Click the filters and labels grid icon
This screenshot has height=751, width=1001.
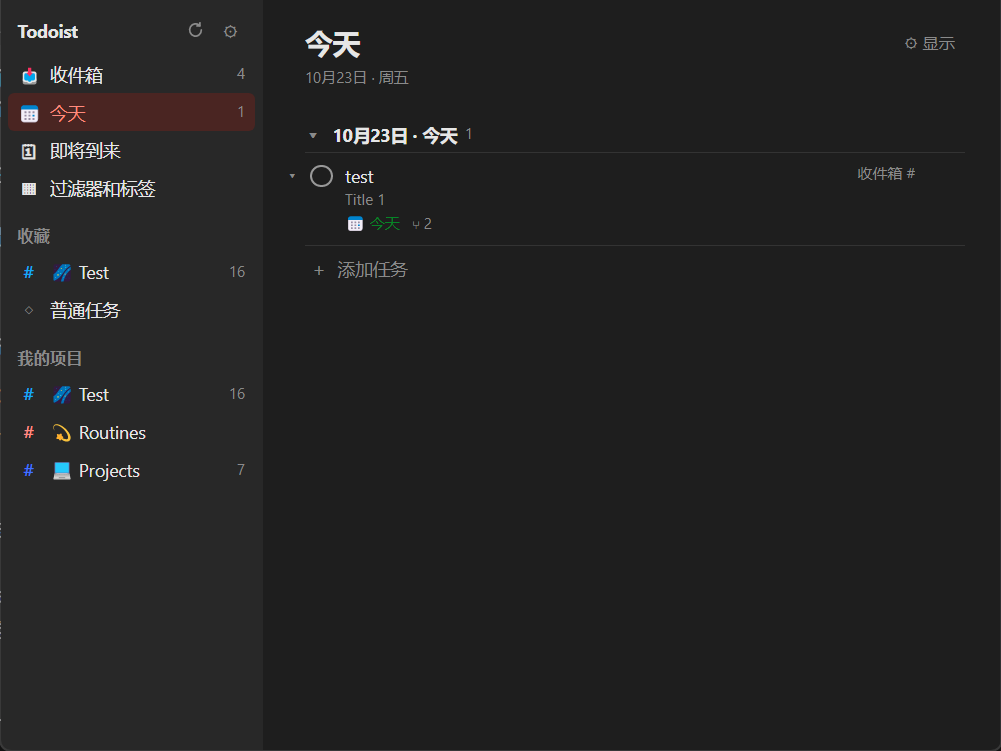[29, 189]
